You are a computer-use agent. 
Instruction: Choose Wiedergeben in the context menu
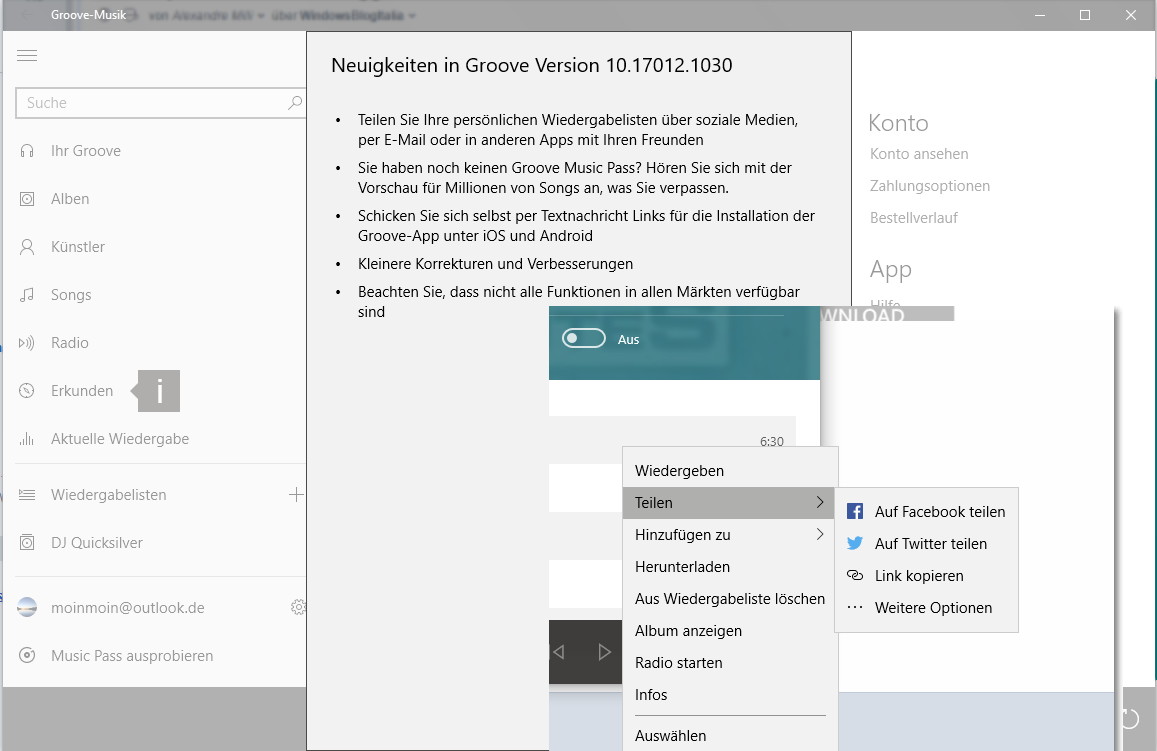pyautogui.click(x=731, y=471)
